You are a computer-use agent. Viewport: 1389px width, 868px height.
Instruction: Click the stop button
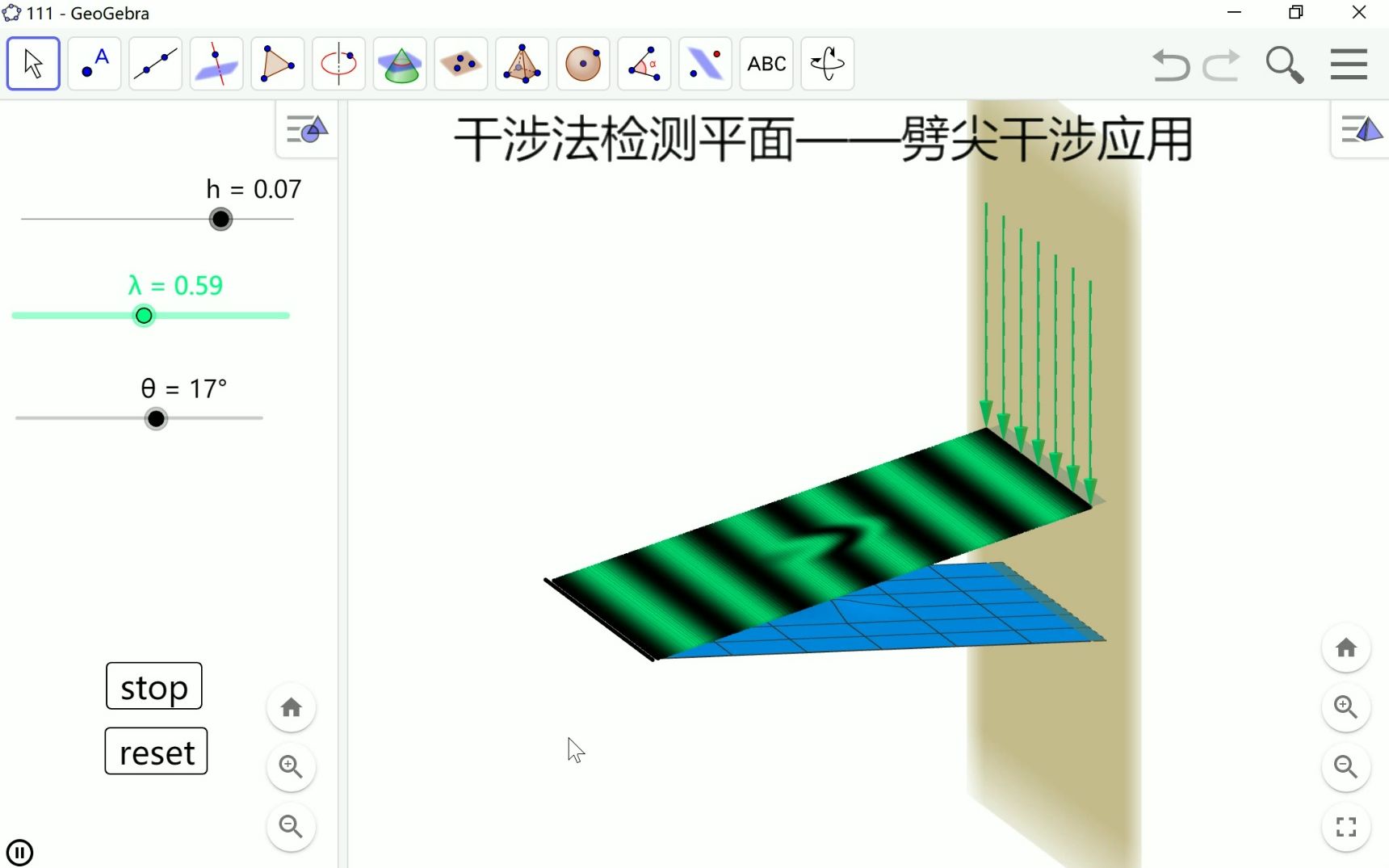[x=154, y=686]
